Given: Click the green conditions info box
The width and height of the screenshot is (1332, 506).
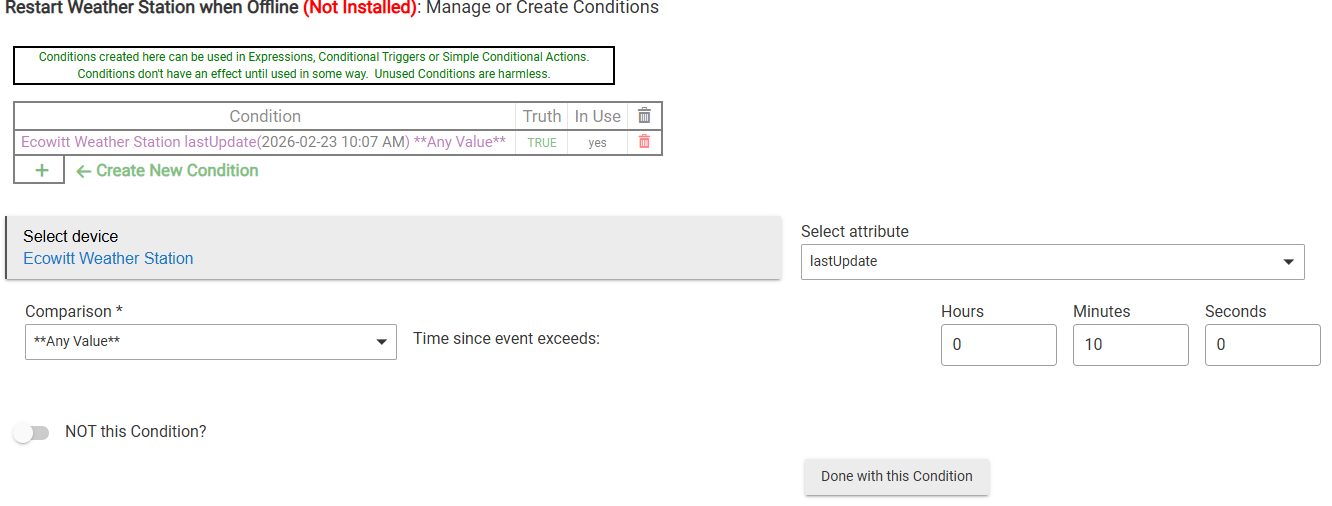Looking at the screenshot, I should 314,65.
